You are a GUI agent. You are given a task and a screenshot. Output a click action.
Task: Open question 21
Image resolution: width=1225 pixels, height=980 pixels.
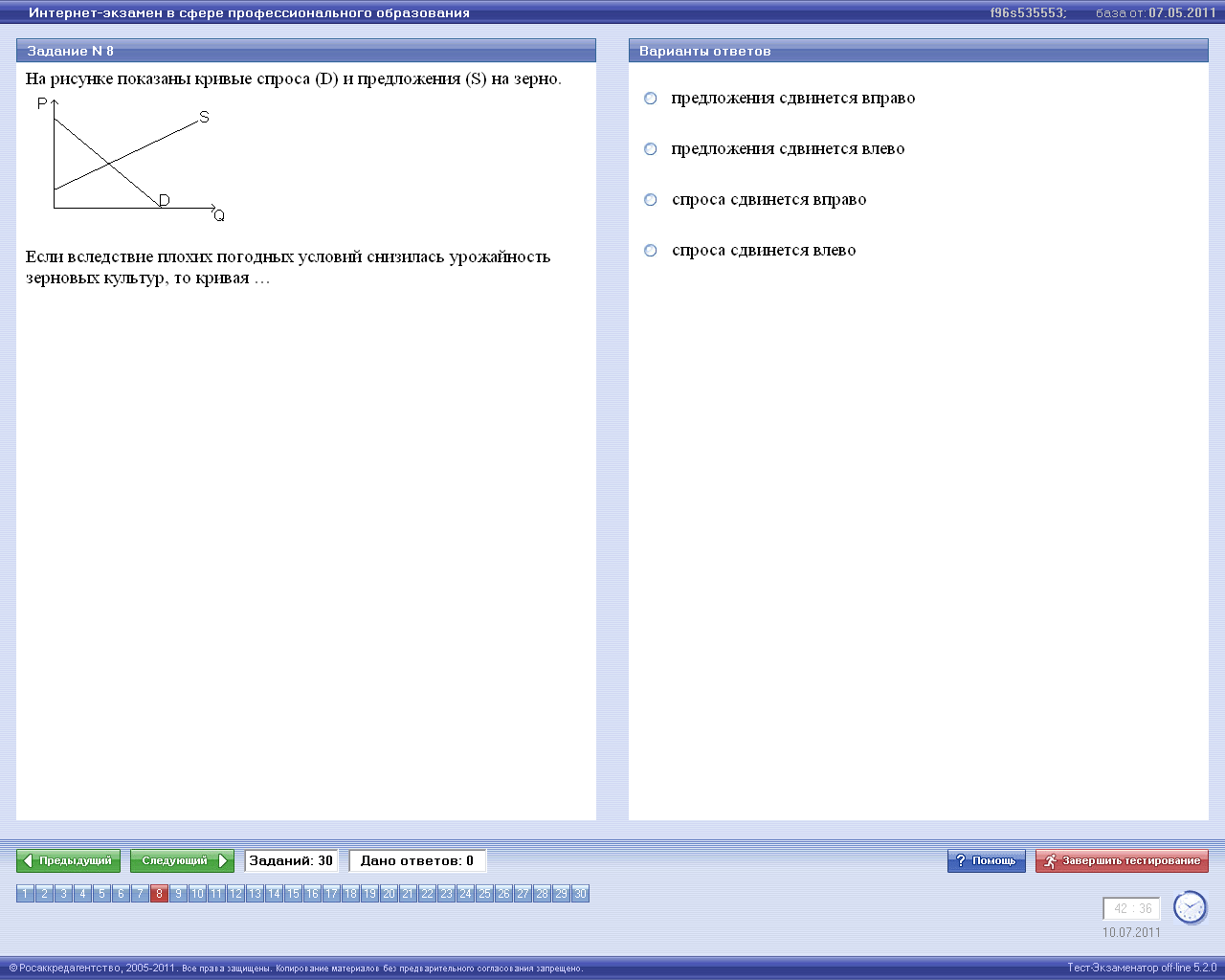tap(408, 894)
